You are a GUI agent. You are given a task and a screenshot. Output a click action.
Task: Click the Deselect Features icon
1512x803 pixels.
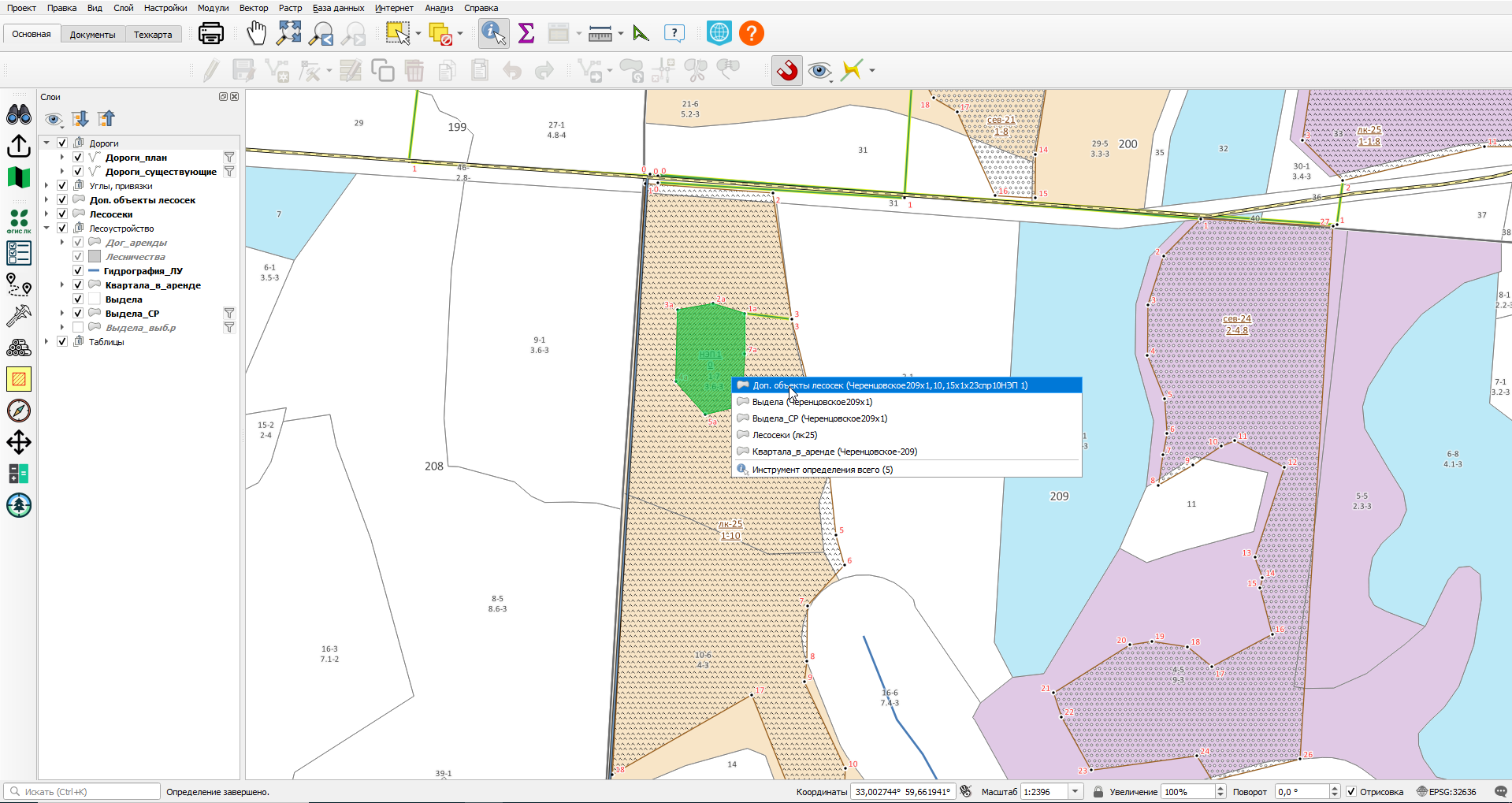pos(440,33)
